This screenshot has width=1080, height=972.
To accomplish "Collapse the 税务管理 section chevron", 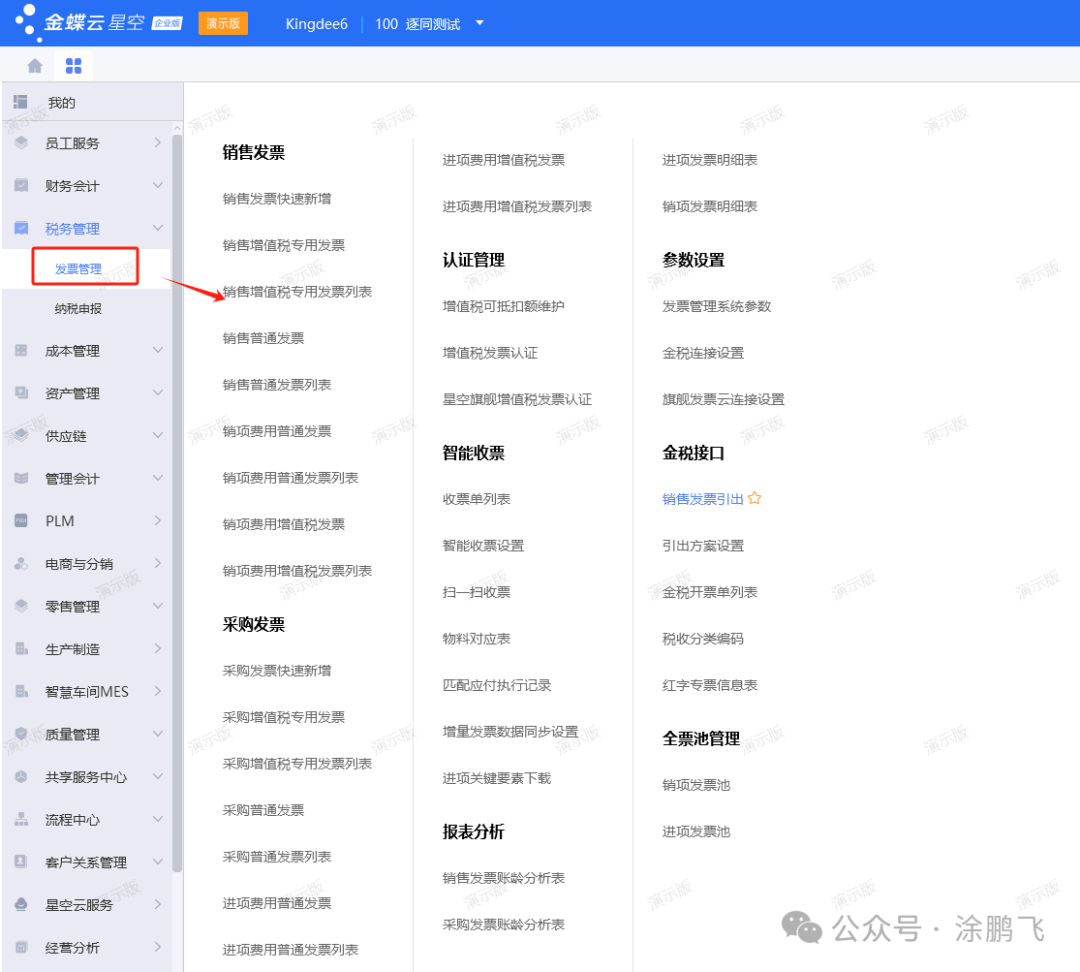I will click(157, 229).
